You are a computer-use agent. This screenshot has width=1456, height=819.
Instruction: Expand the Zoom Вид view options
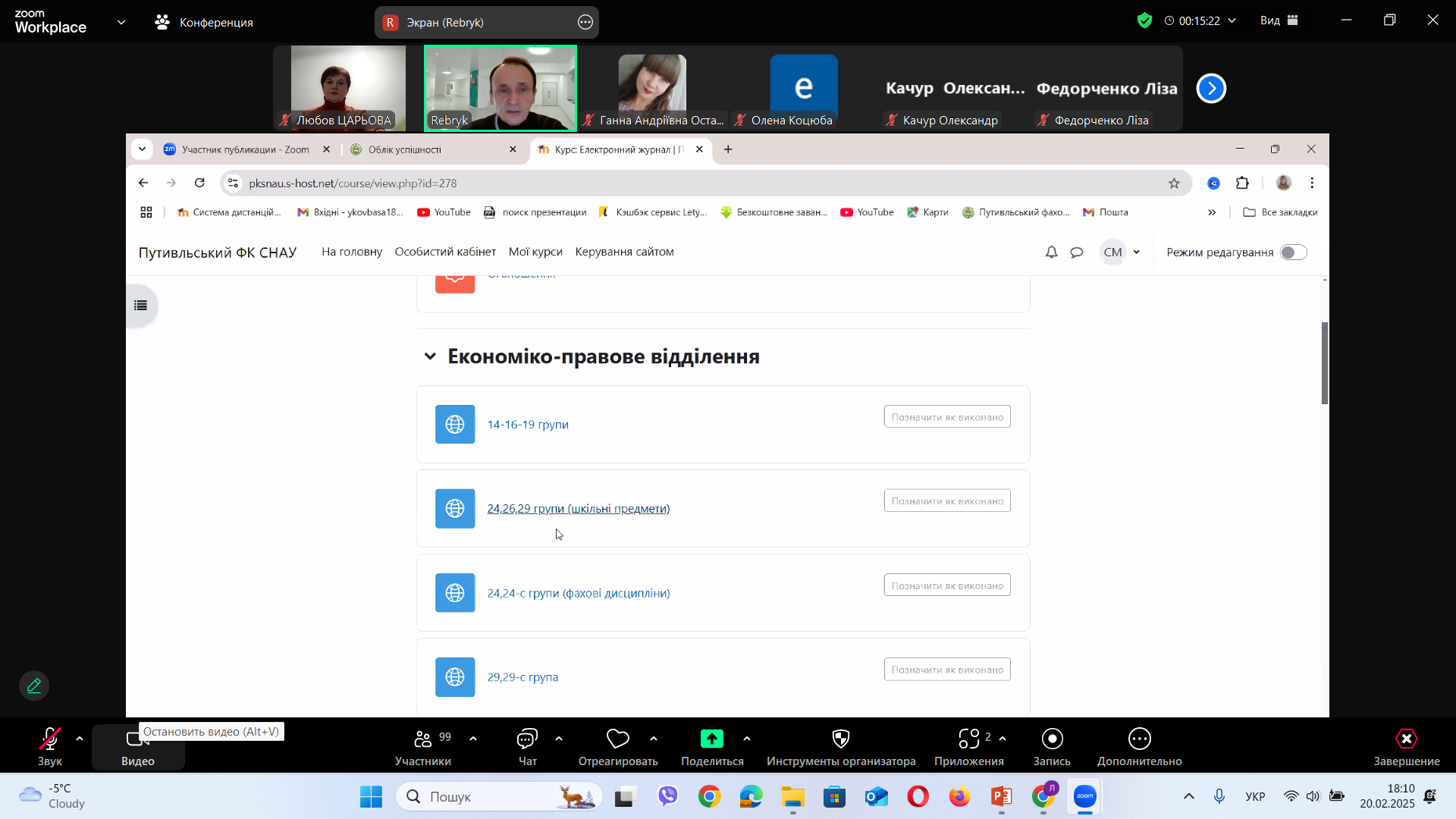click(x=1279, y=20)
